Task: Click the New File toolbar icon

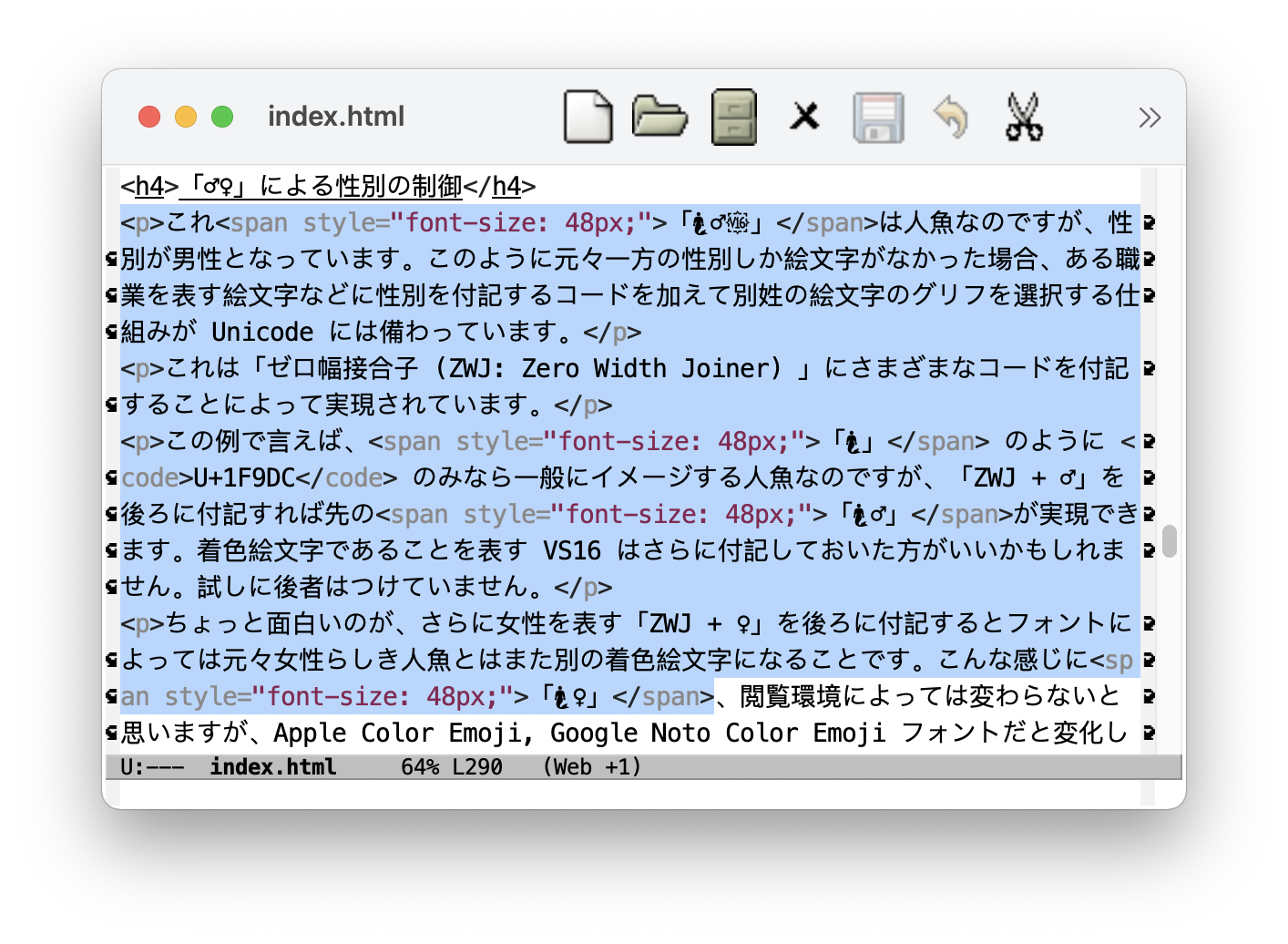Action: [x=588, y=117]
